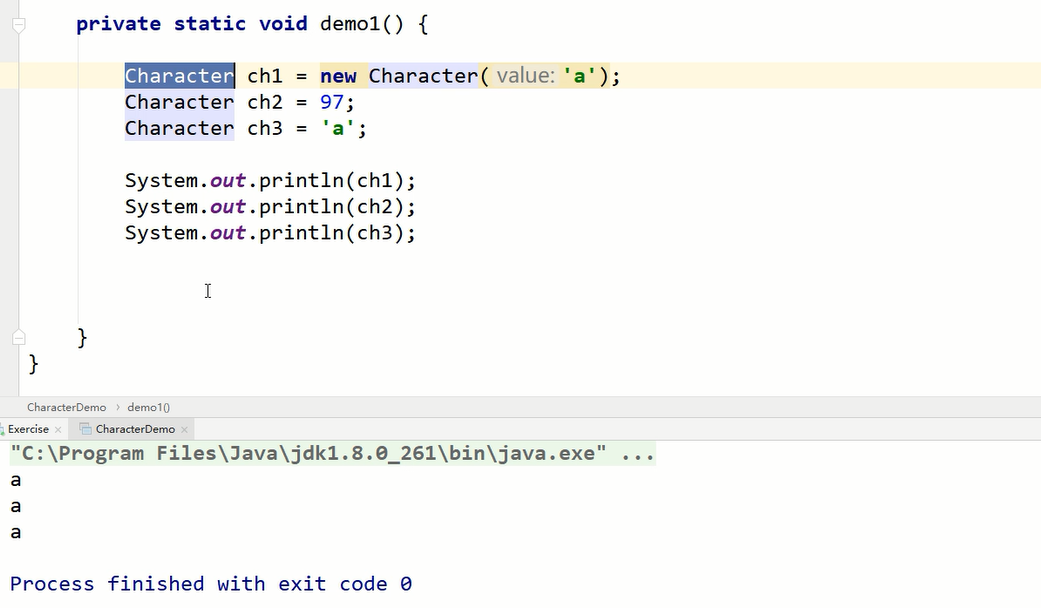Click the number 97 on the ch2 line

(332, 102)
